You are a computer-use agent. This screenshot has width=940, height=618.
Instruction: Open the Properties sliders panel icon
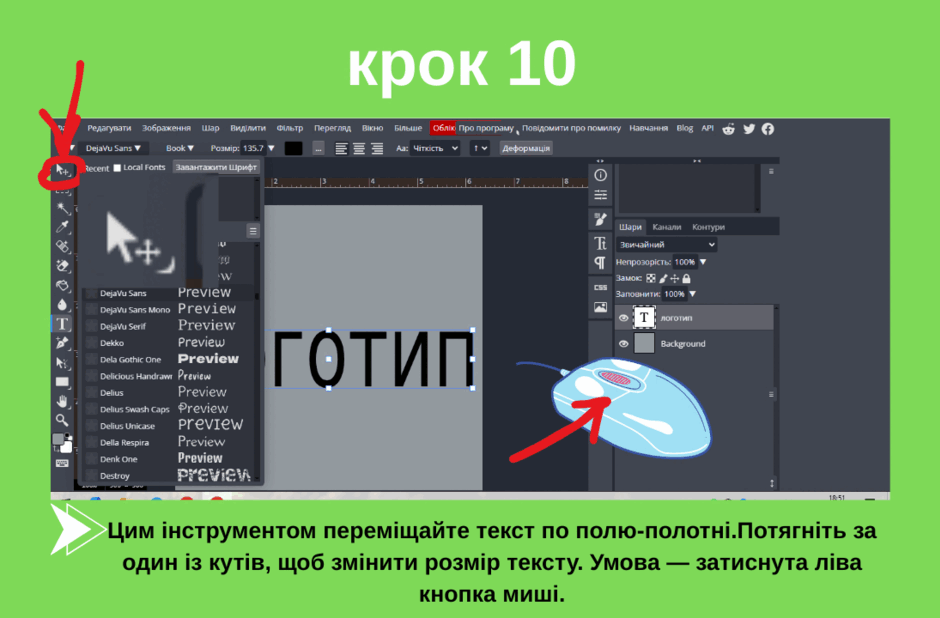[x=600, y=195]
